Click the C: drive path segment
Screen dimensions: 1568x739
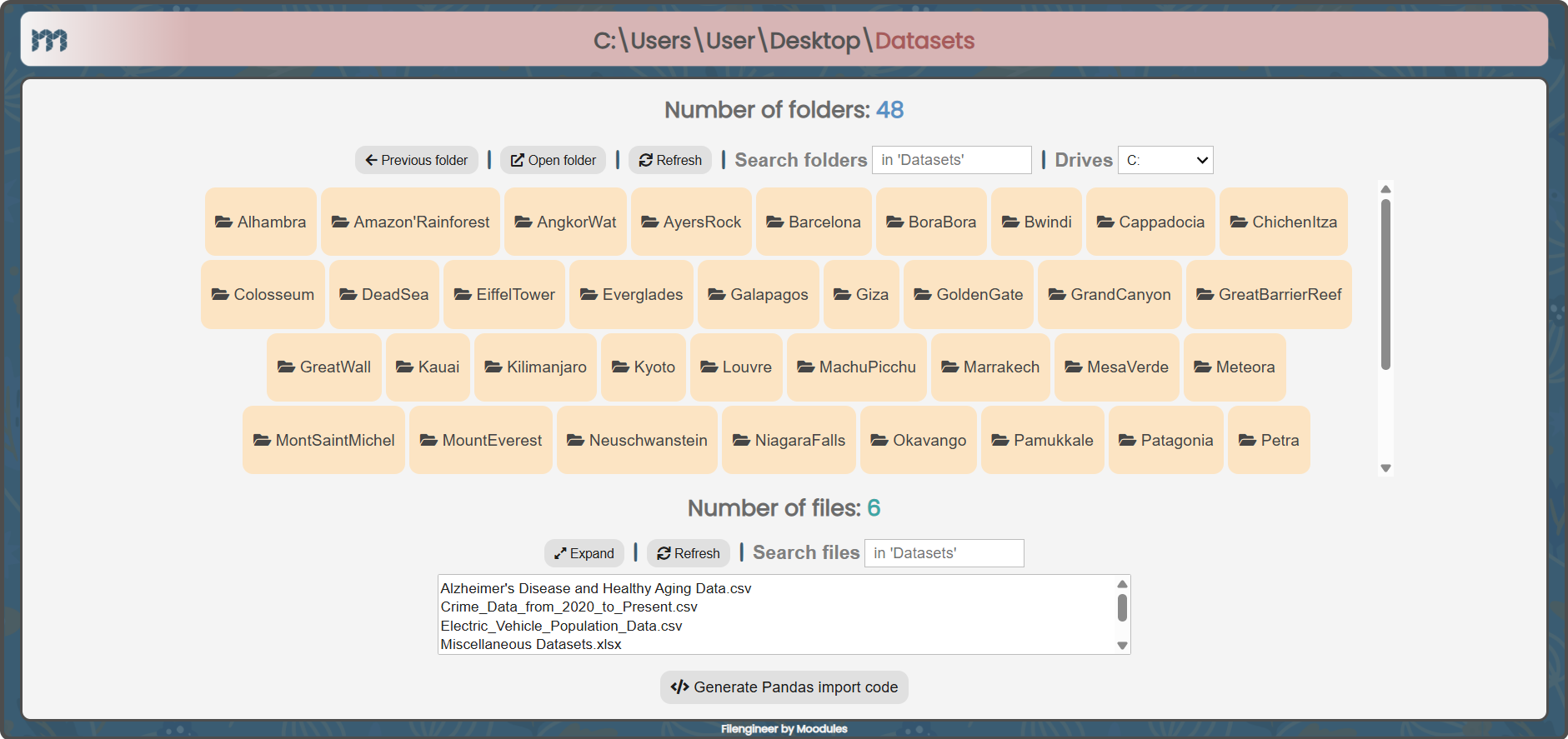click(x=604, y=40)
